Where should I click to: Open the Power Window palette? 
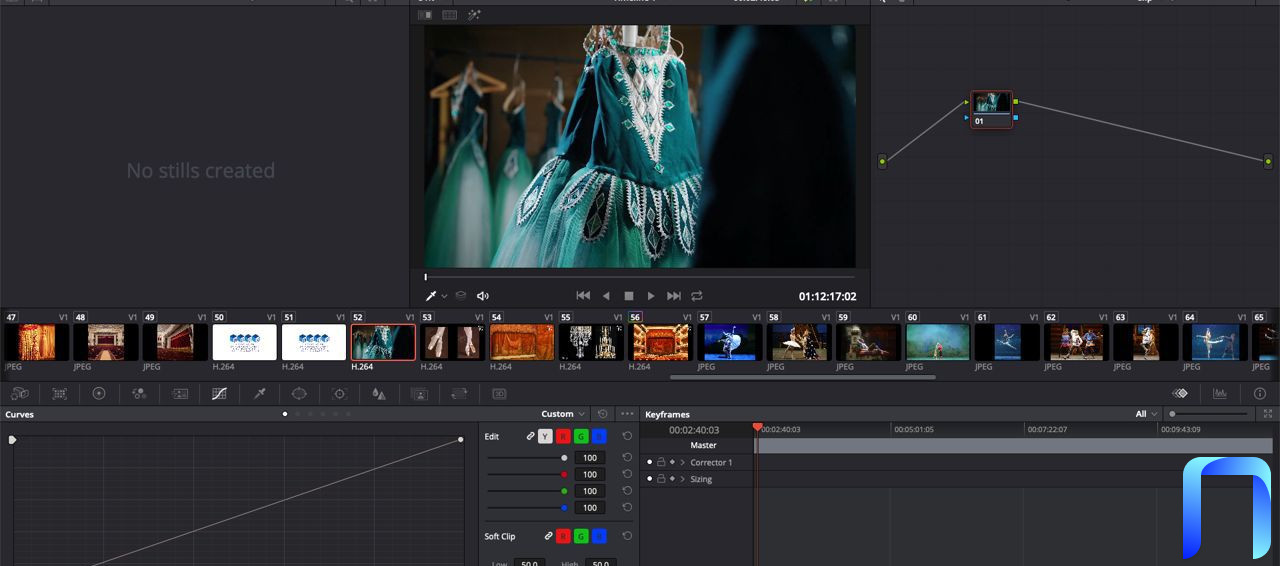coord(299,394)
